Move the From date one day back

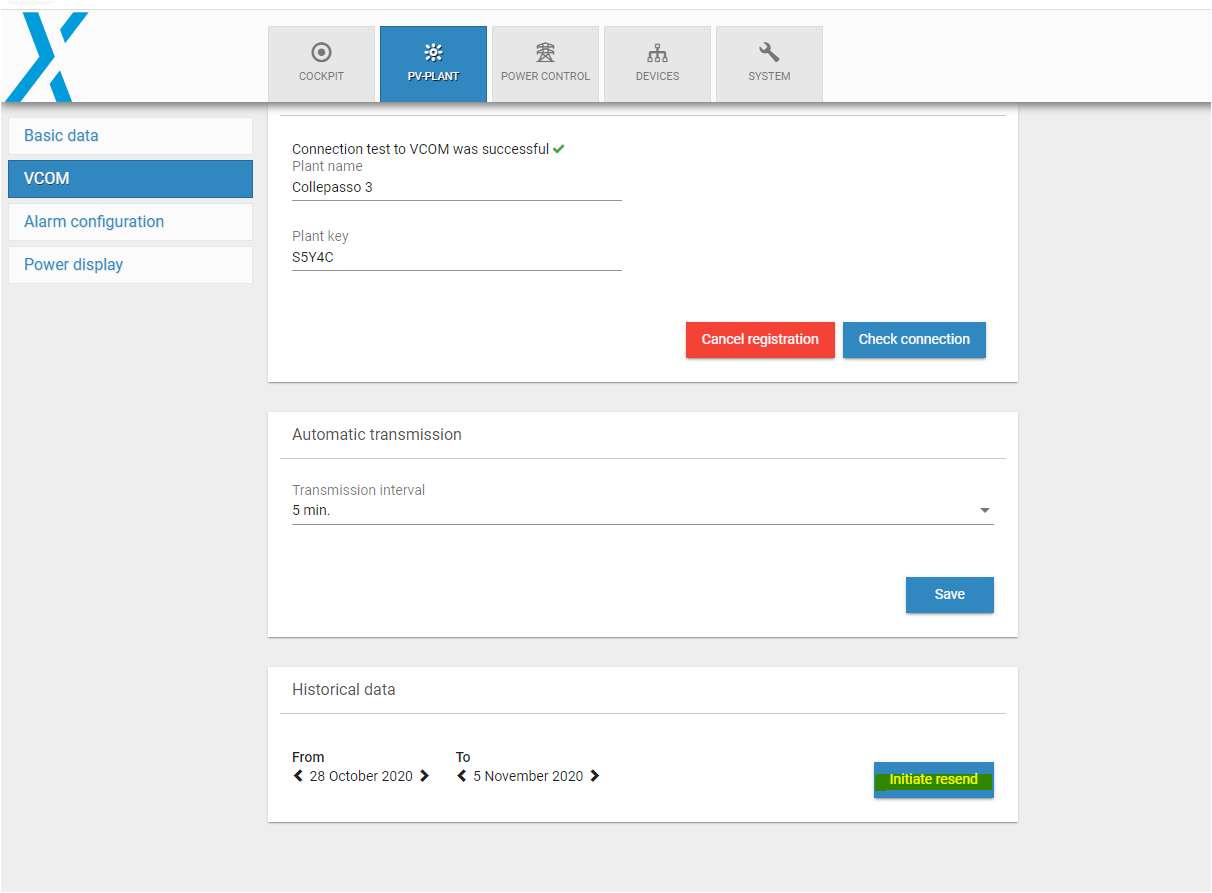coord(298,776)
